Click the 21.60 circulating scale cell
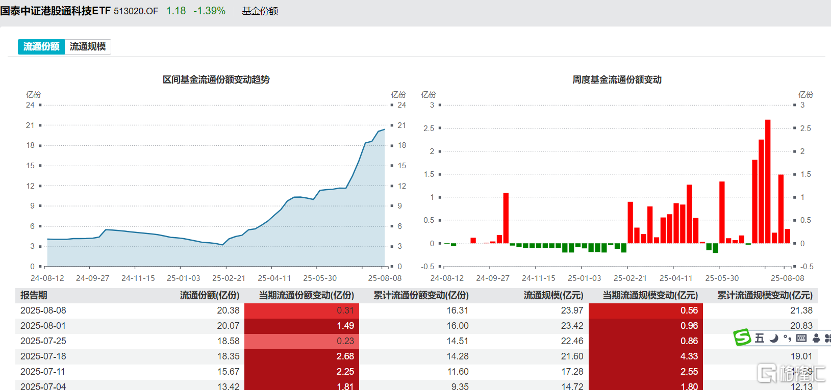The image size is (832, 390). click(x=572, y=356)
